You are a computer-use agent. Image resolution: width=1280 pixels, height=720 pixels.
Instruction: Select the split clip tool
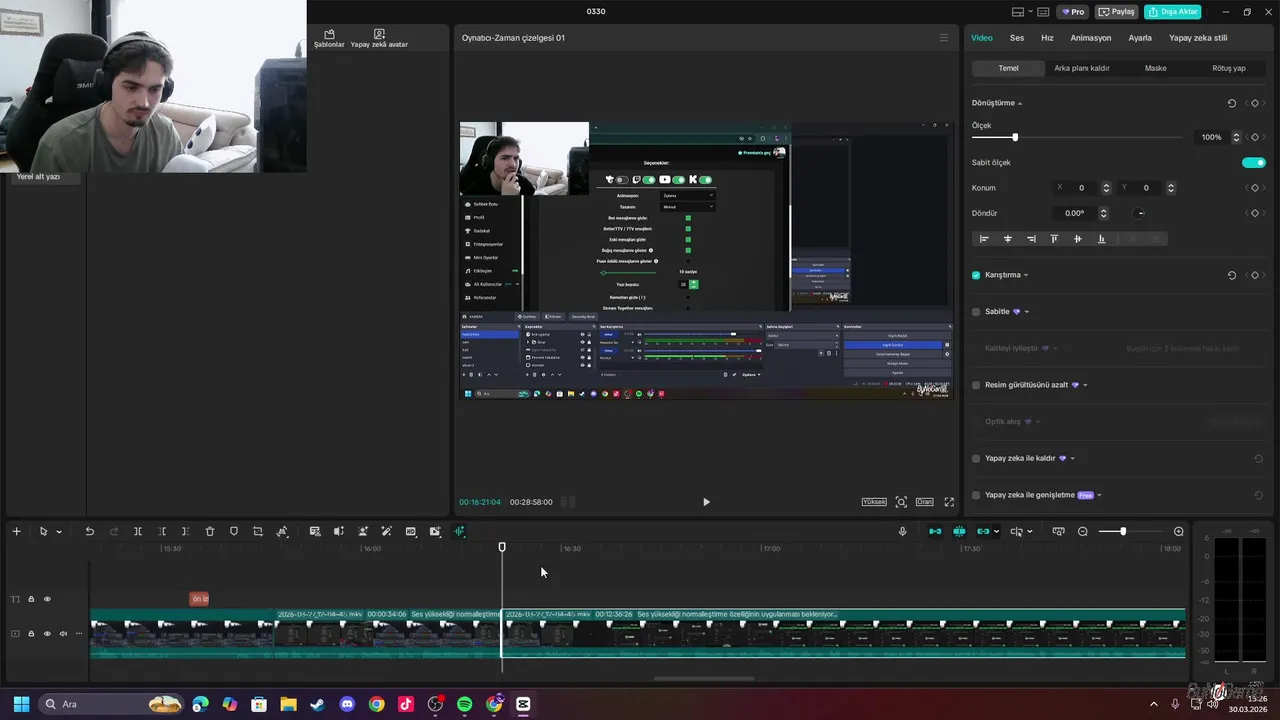point(138,531)
